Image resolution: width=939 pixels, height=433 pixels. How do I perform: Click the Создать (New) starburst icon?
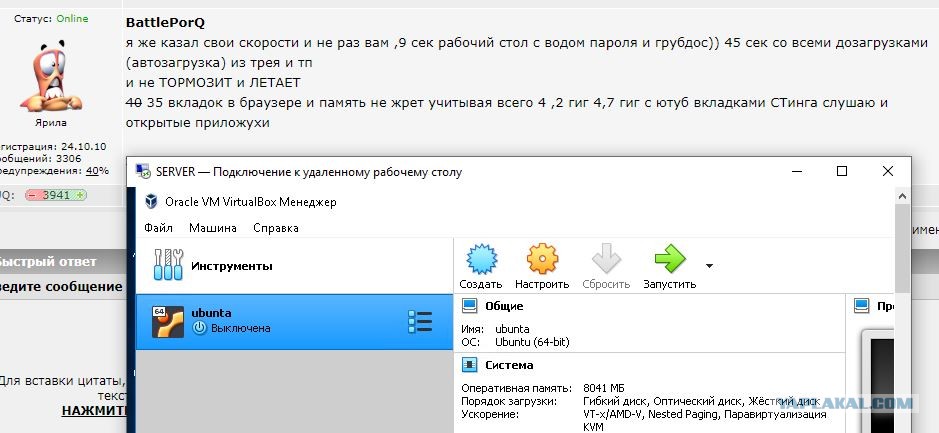pos(481,259)
